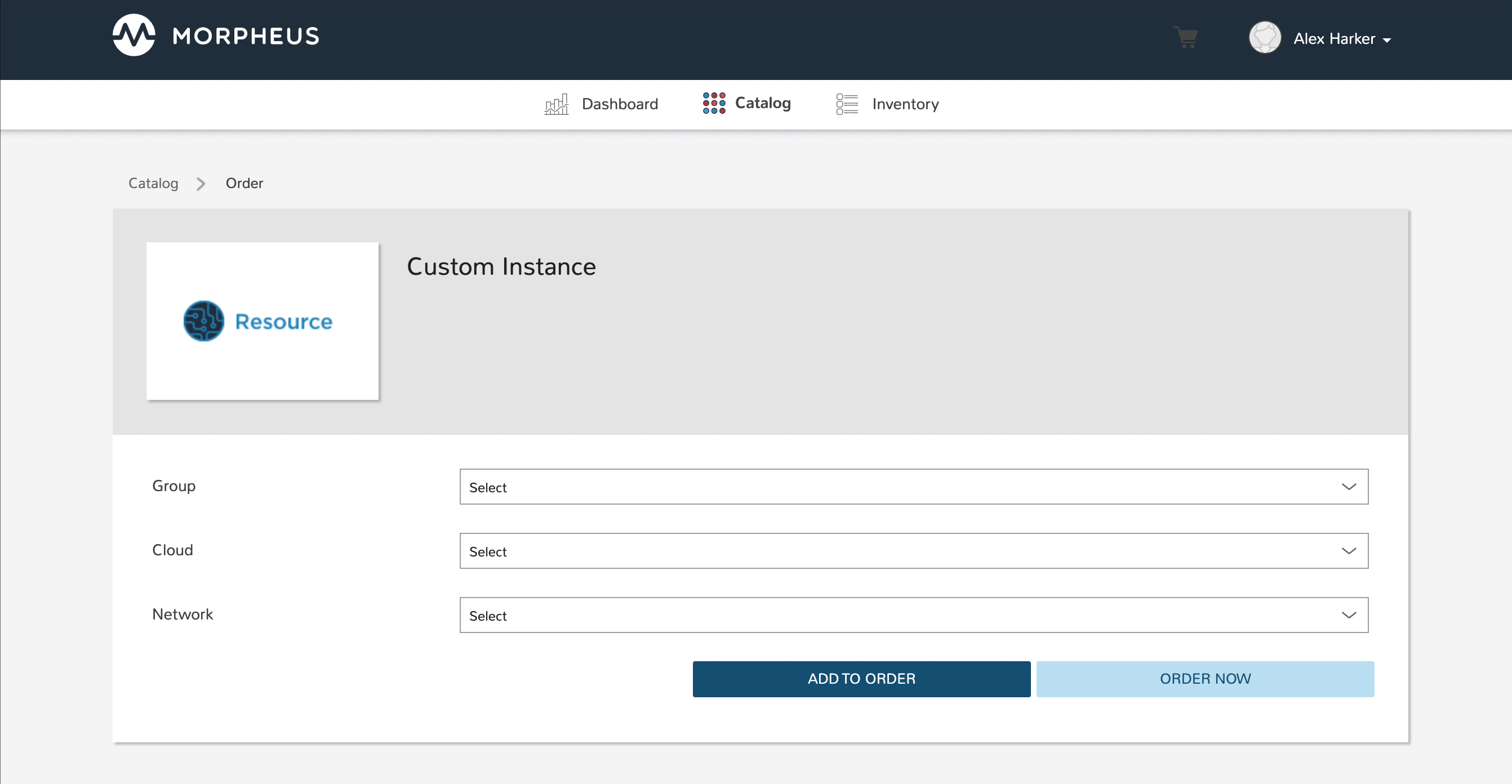Expand the Group select dropdown
The width and height of the screenshot is (1512, 784).
[913, 487]
